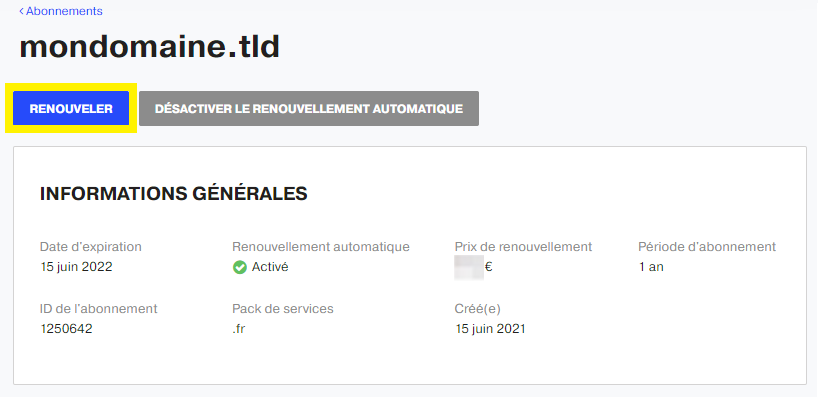
Task: Click the Prix de renouvellement label
Action: 523,247
